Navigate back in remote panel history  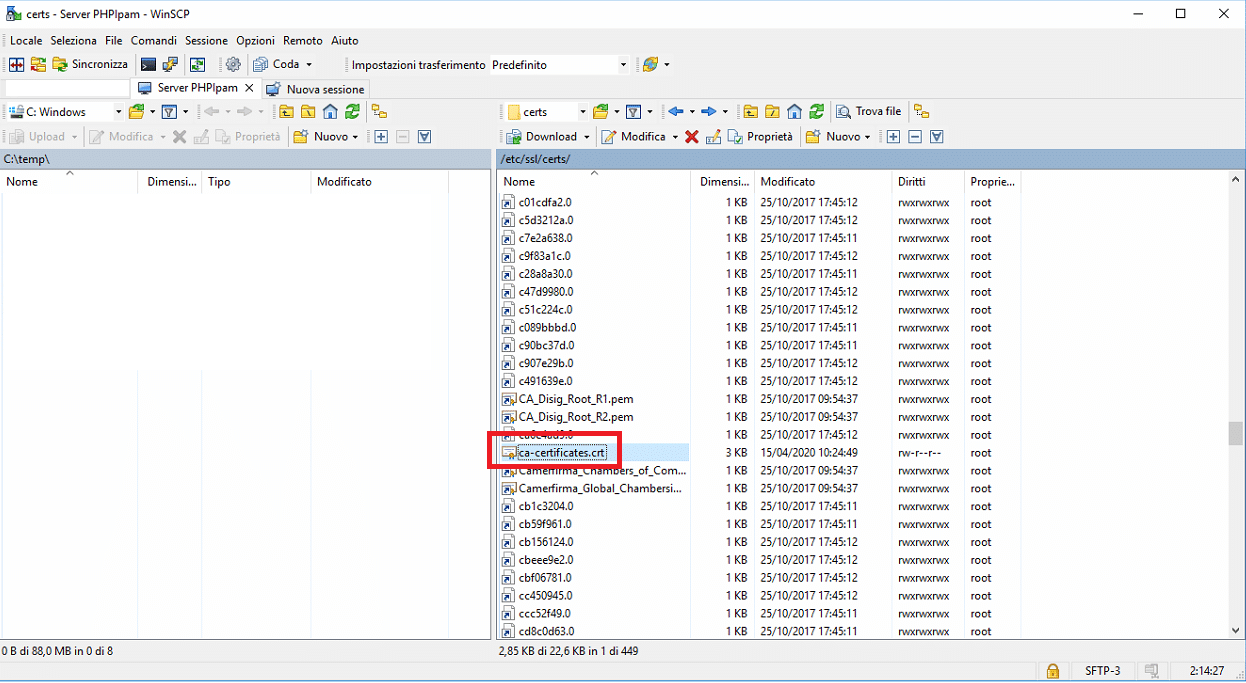[x=676, y=111]
